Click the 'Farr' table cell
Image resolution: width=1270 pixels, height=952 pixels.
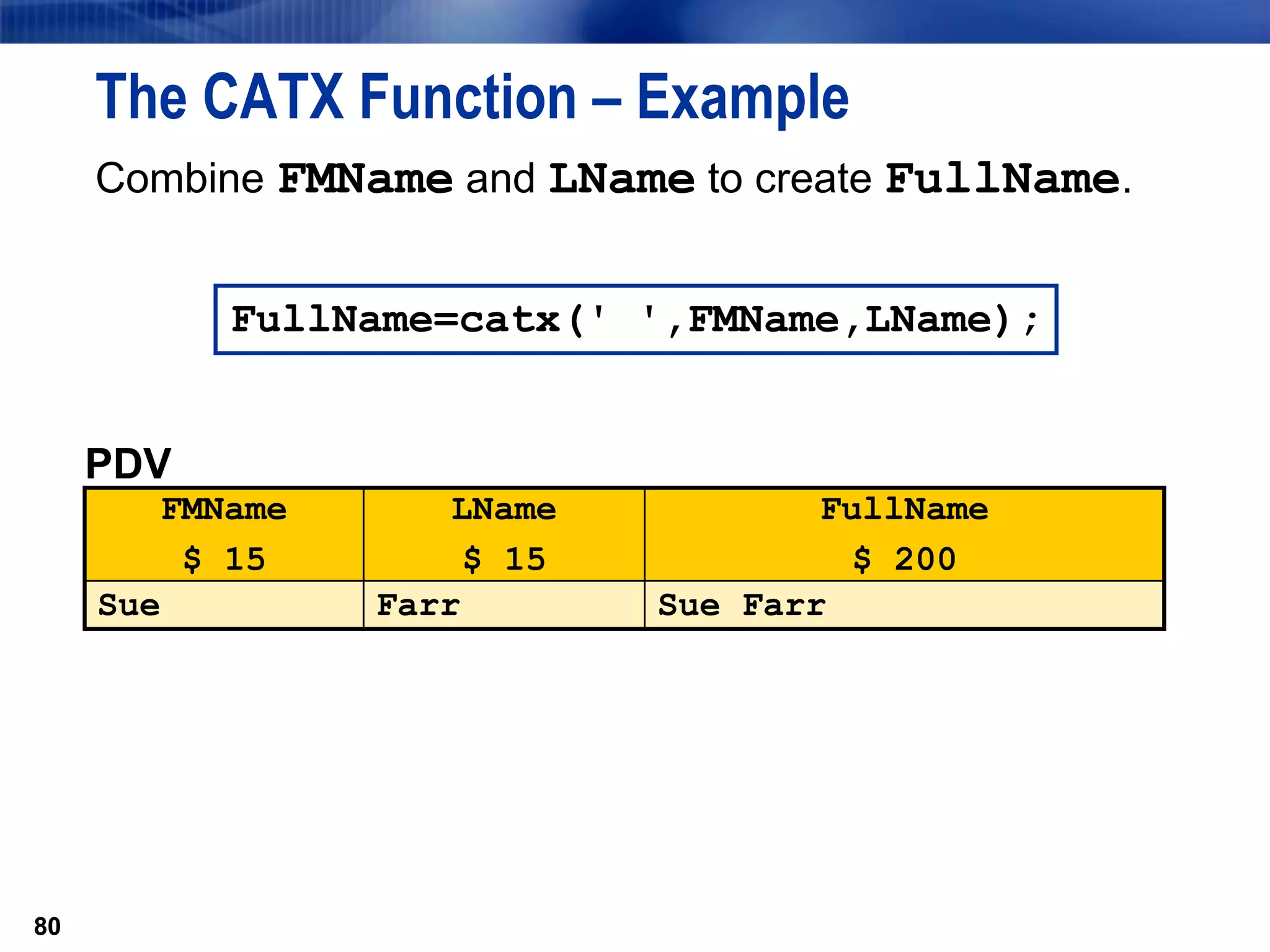click(504, 605)
